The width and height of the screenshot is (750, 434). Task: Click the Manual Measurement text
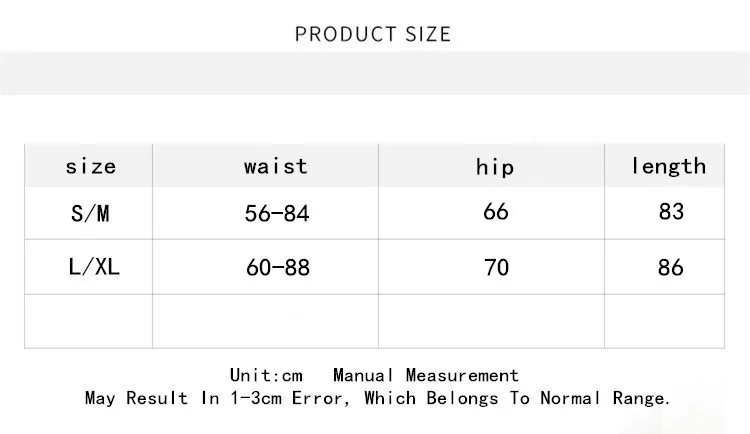[x=426, y=375]
